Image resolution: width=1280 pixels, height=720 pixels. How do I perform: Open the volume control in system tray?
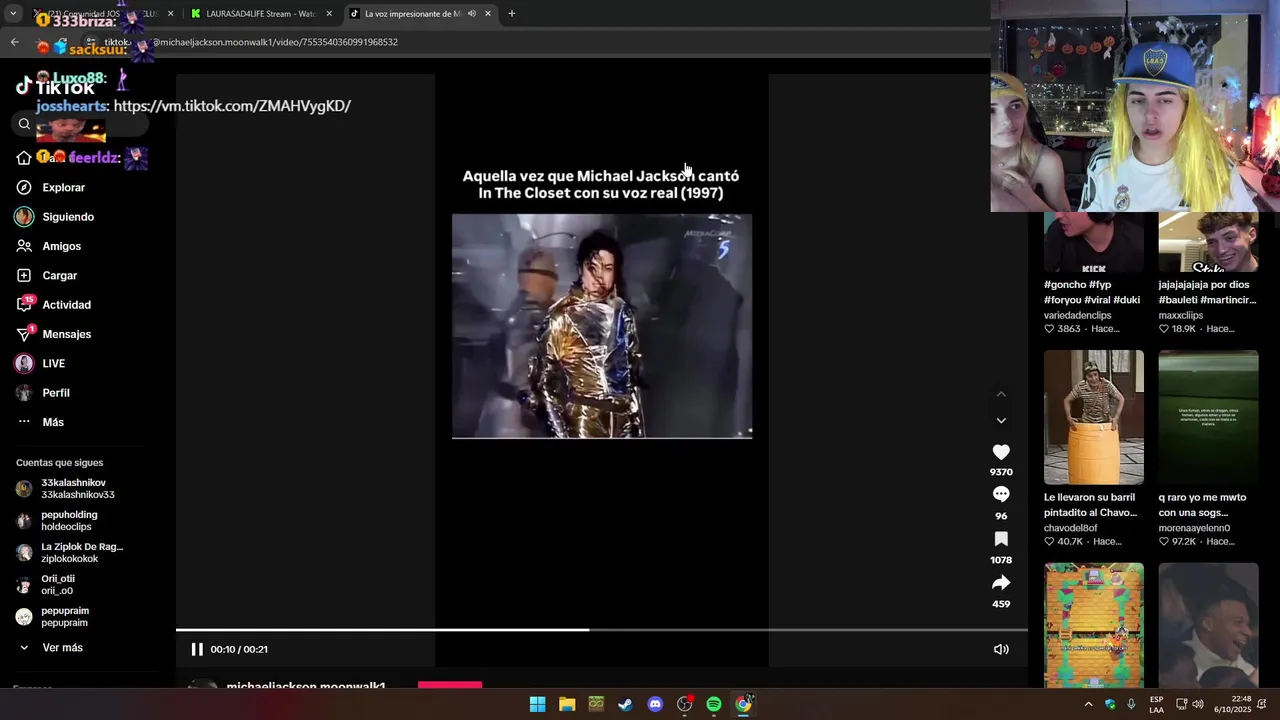point(1198,704)
